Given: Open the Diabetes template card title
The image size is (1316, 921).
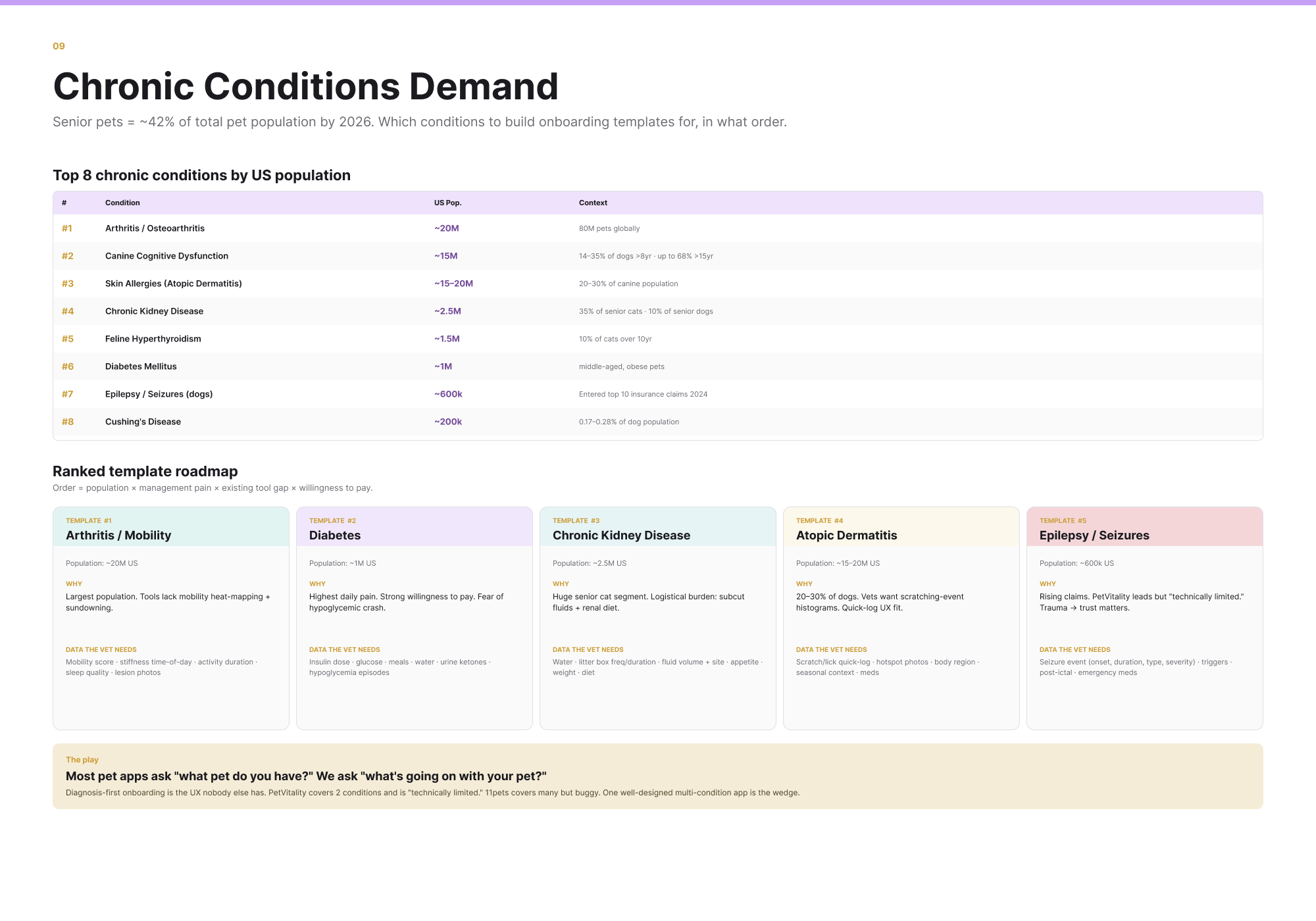Looking at the screenshot, I should point(335,535).
